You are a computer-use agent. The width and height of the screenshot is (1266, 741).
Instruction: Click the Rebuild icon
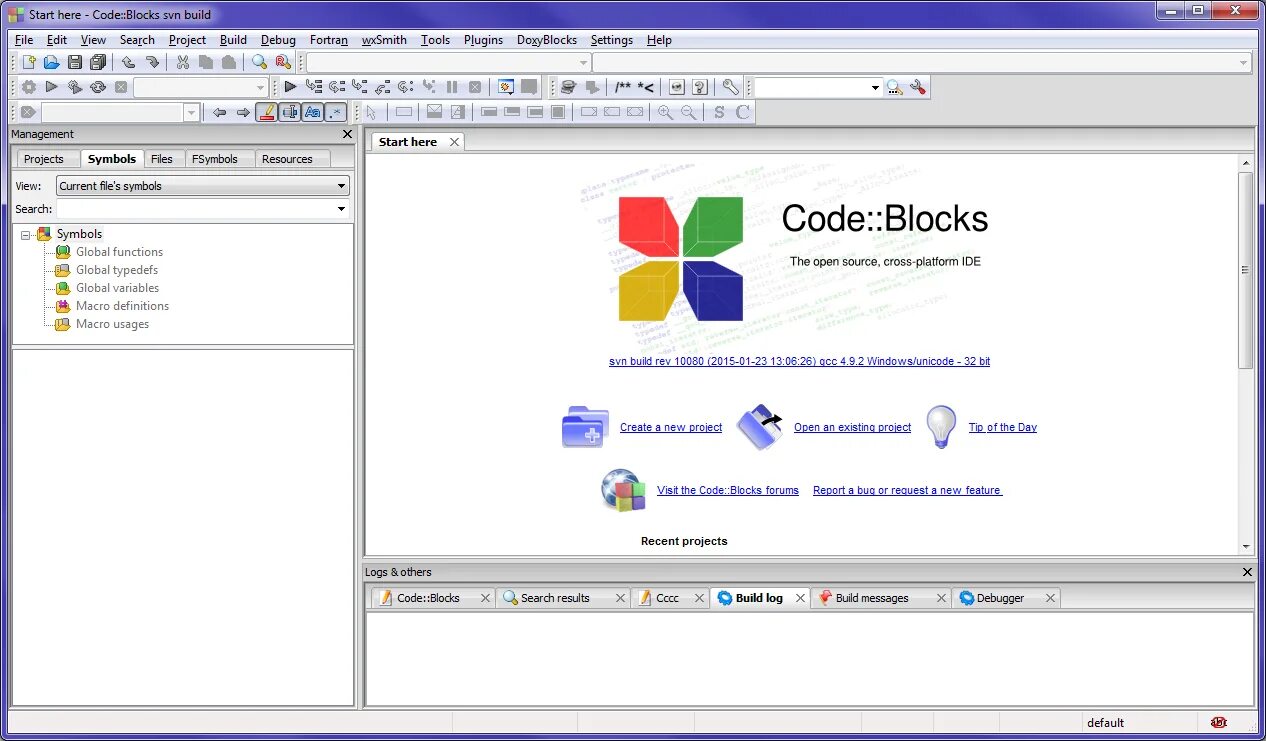(x=98, y=87)
